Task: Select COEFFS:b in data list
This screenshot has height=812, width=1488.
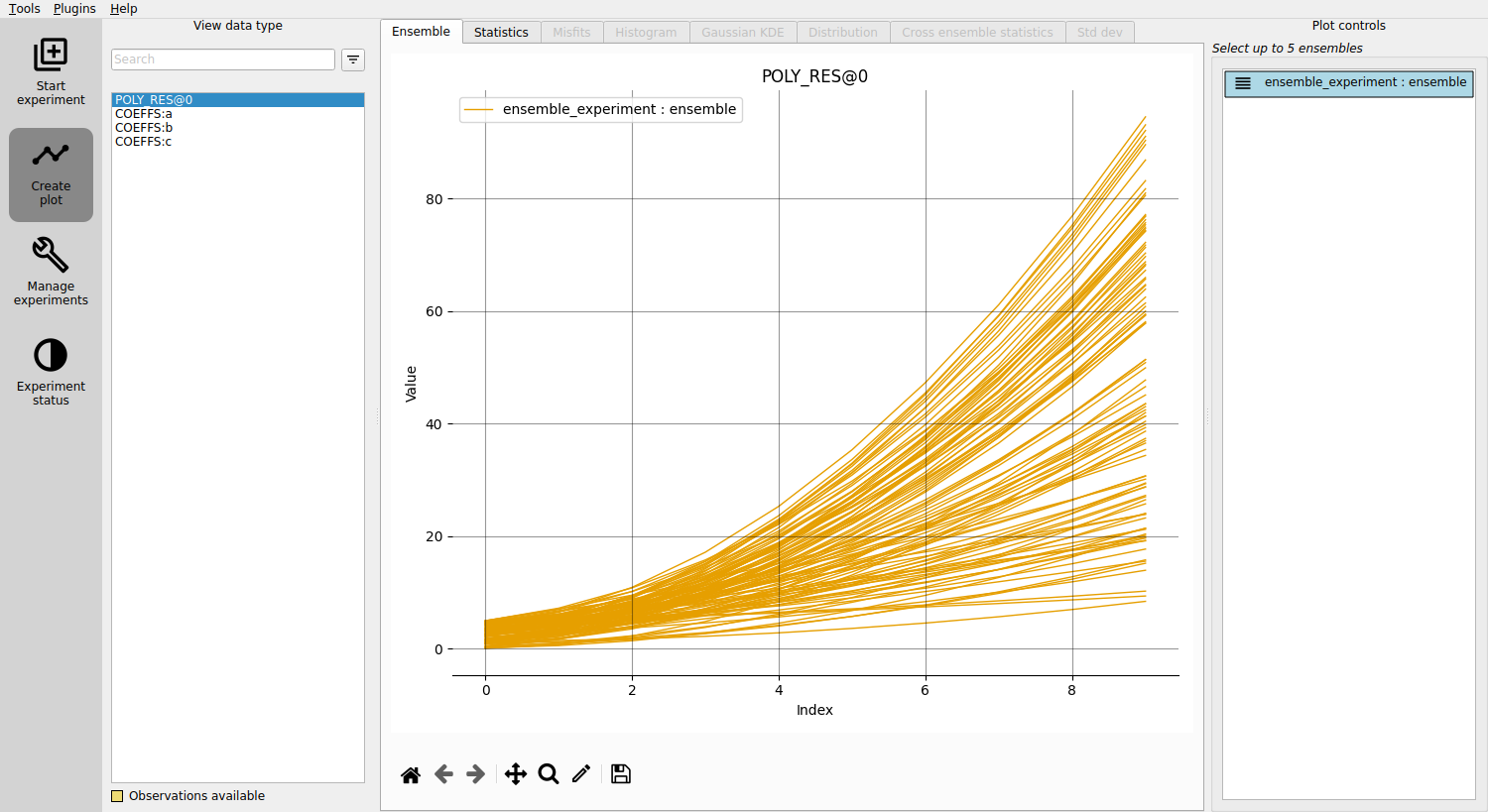Action: (238, 128)
